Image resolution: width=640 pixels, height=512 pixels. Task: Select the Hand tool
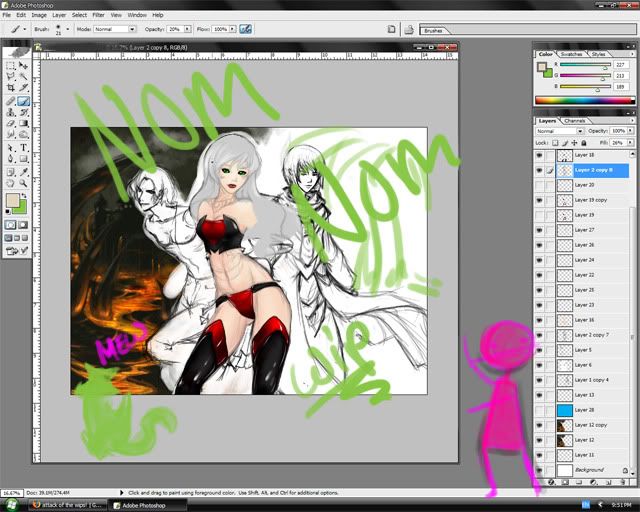pyautogui.click(x=11, y=183)
